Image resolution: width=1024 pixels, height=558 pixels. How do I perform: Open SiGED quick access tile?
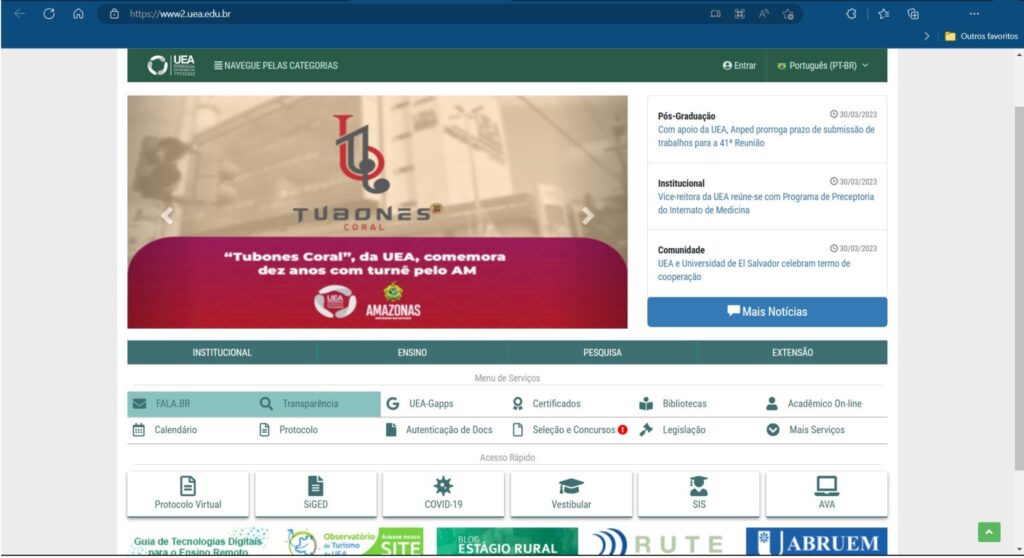point(315,494)
